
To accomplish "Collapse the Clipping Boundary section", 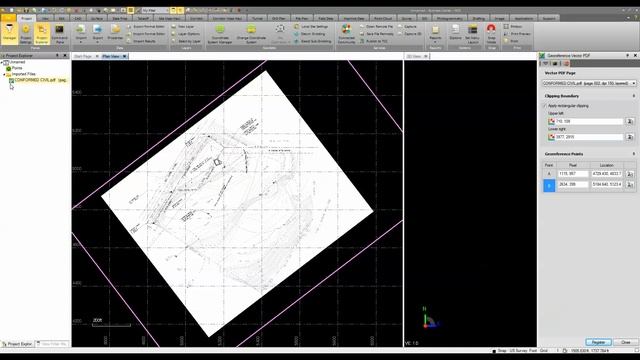I will (634, 96).
